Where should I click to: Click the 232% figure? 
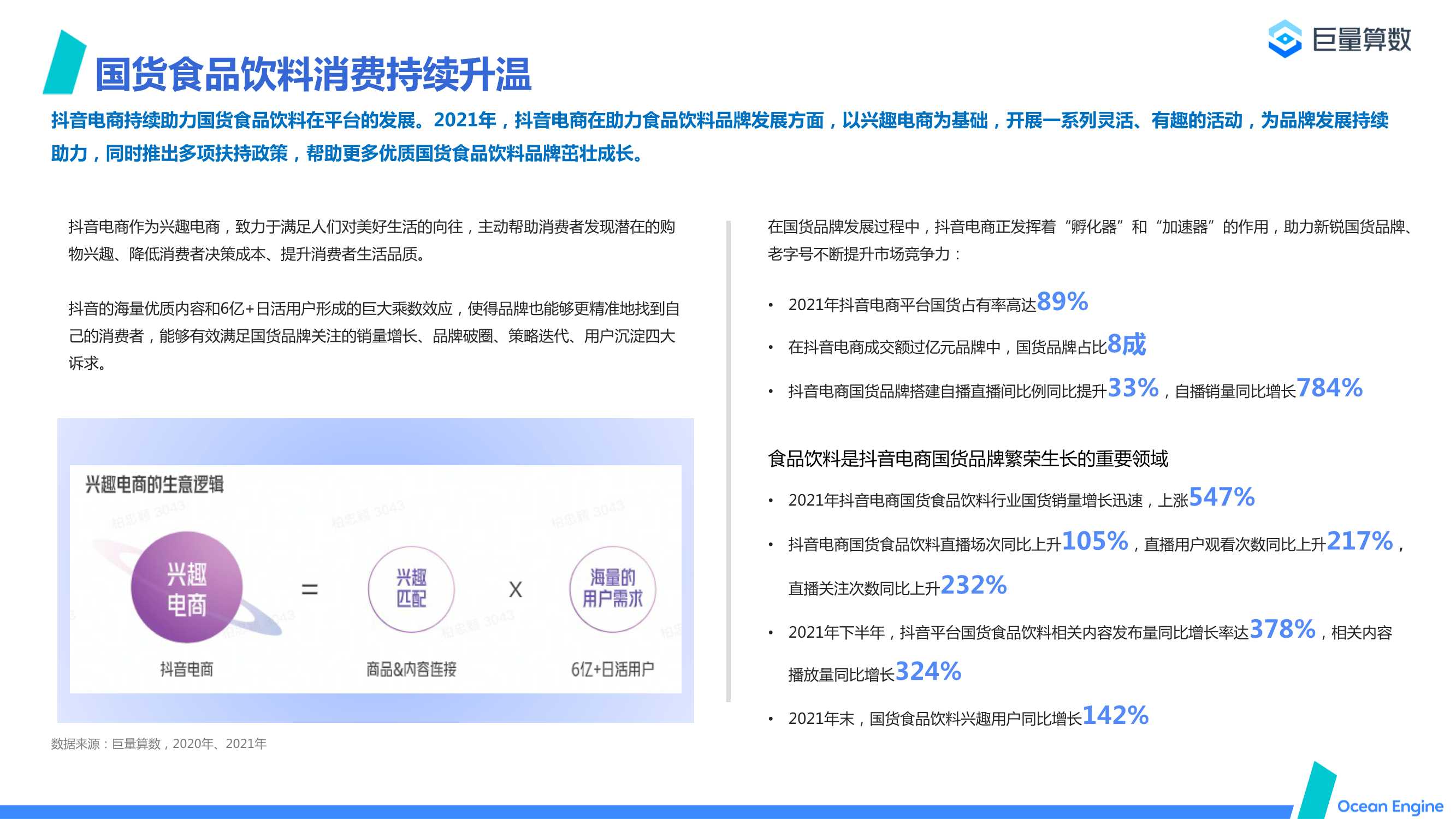[973, 585]
